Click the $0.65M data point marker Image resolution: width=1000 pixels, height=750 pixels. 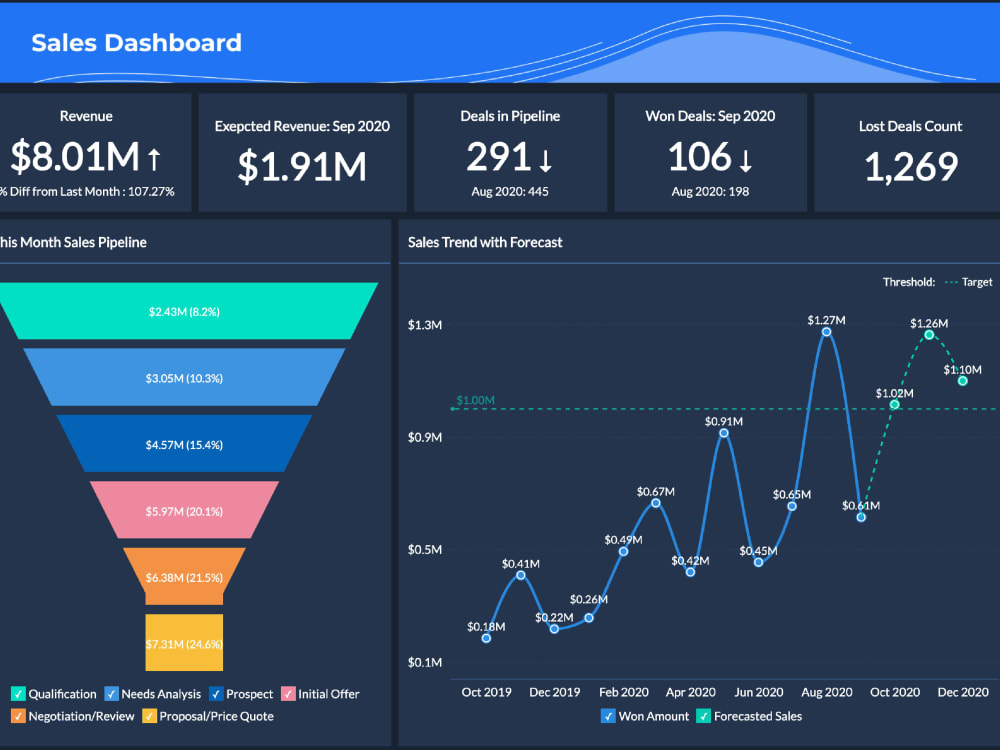(x=792, y=506)
